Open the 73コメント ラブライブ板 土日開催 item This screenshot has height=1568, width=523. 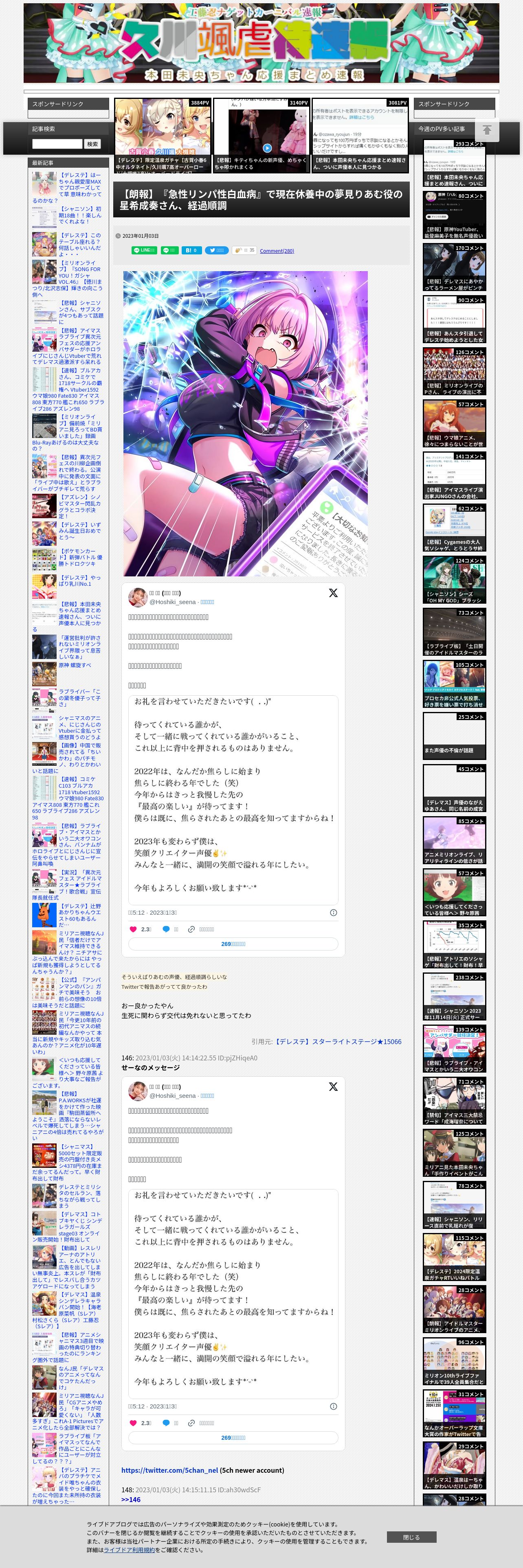coord(454,632)
